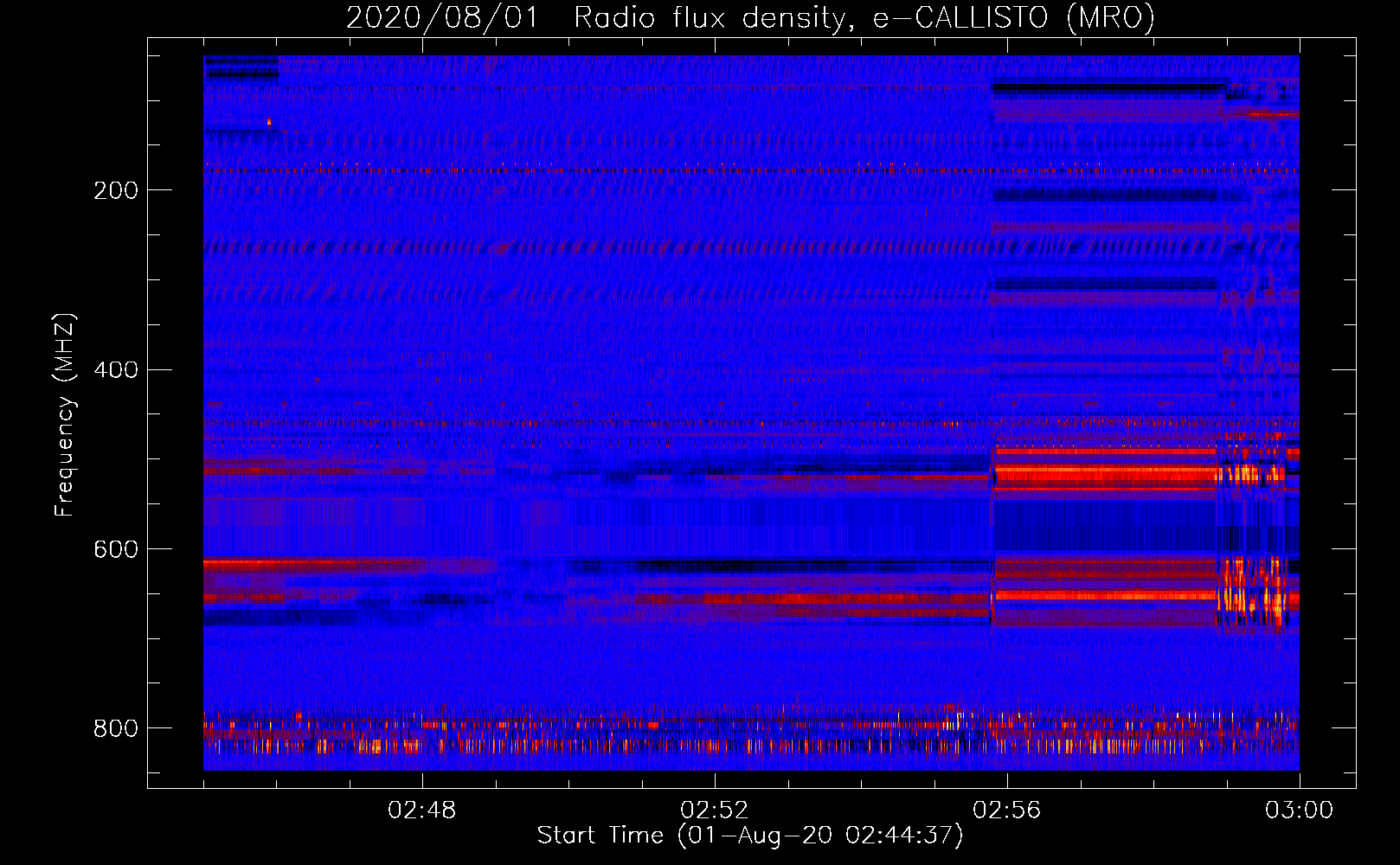Click the 03:00 time tick label
The image size is (1400, 865).
1300,811
